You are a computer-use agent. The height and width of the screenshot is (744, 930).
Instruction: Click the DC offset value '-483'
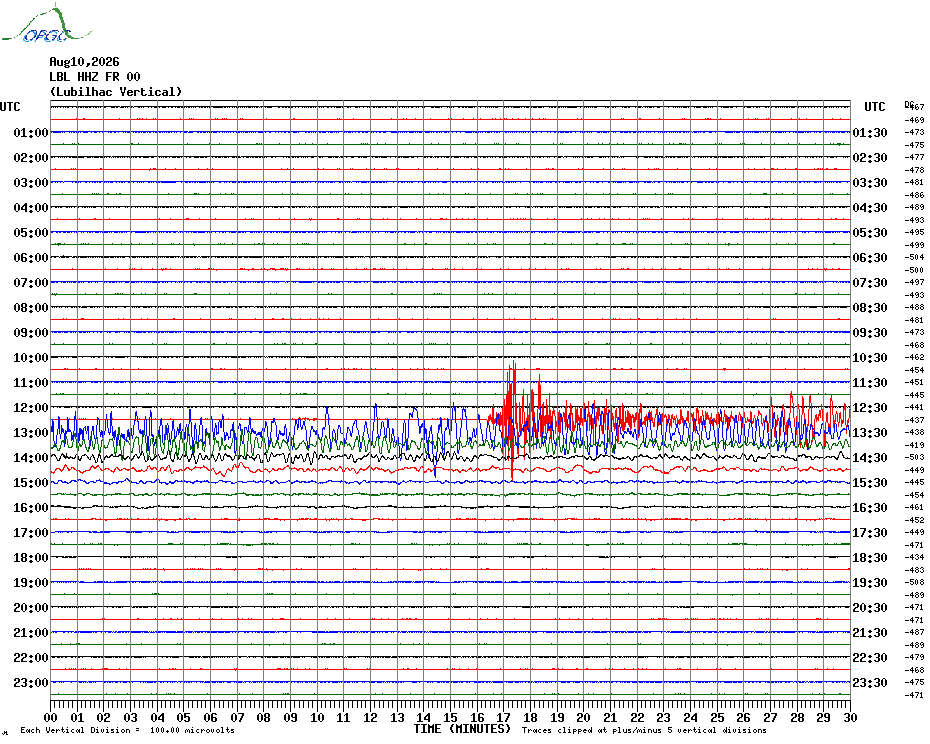tap(915, 570)
